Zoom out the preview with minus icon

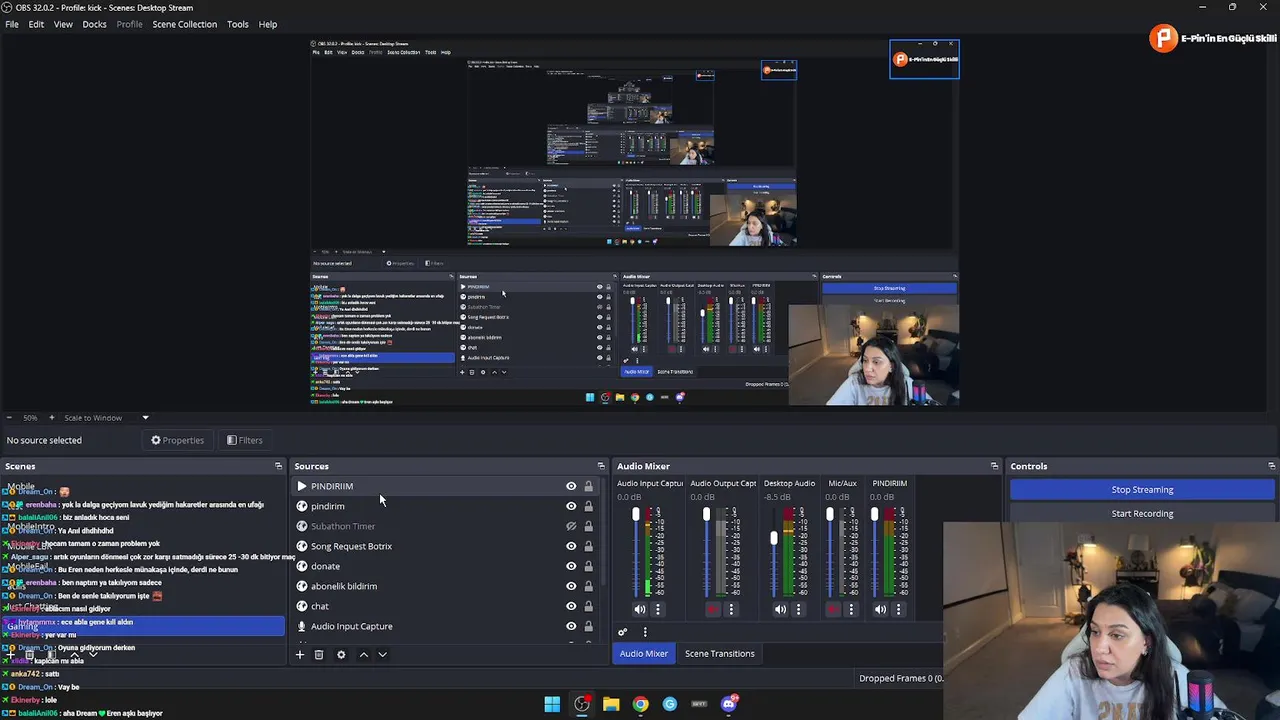point(9,418)
